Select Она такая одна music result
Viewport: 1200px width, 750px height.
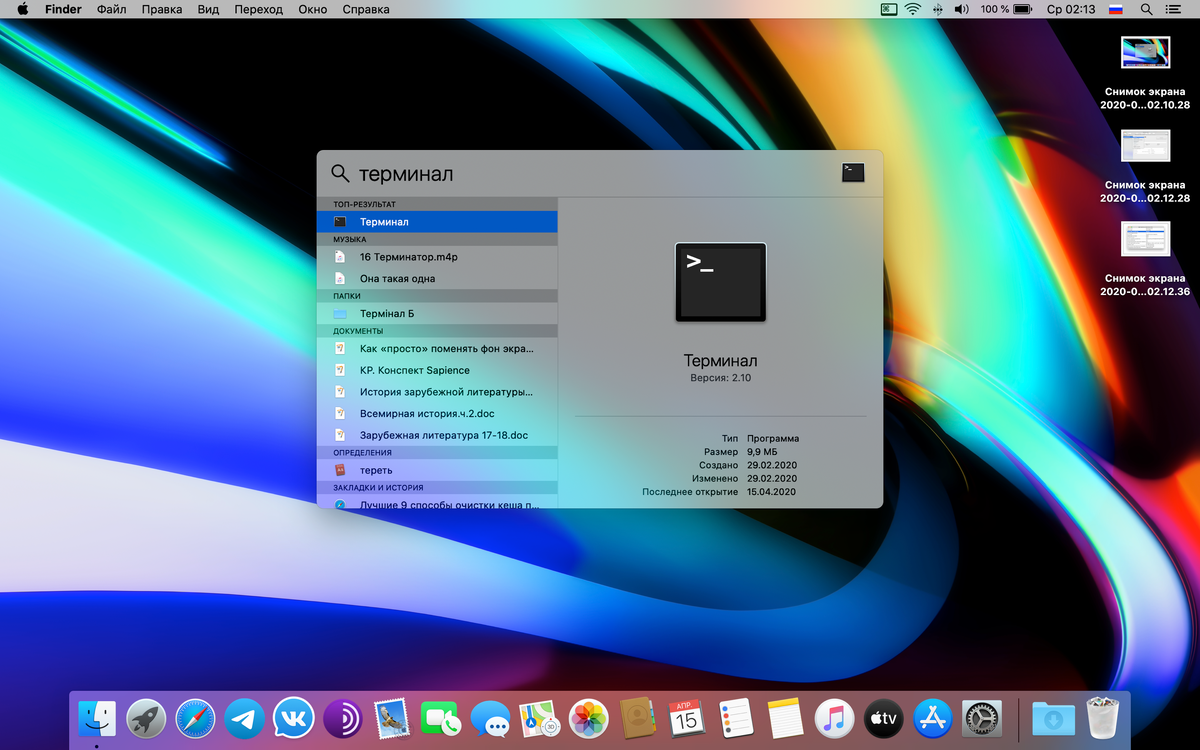pos(437,279)
